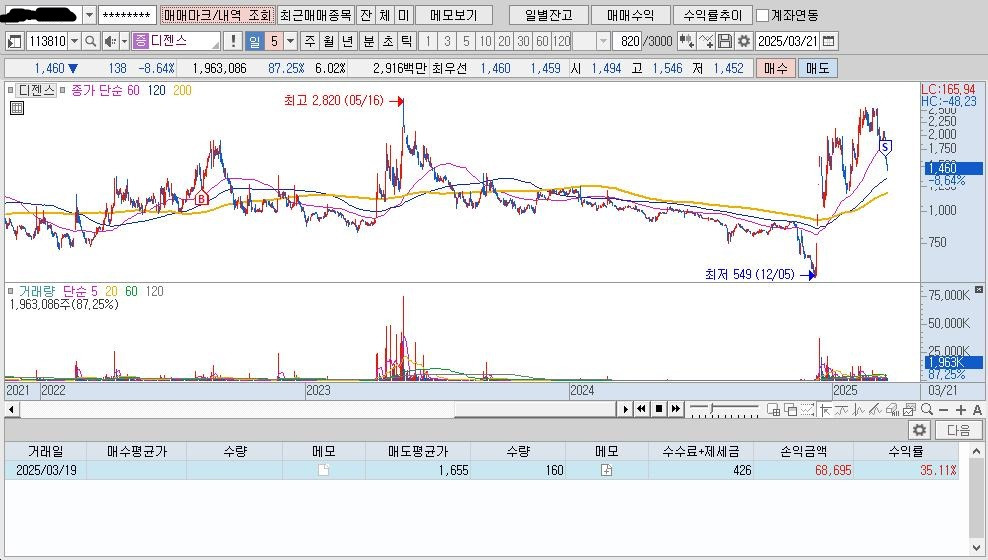Image resolution: width=988 pixels, height=560 pixels.
Task: Click the save chart floppy disk icon
Action: pyautogui.click(x=725, y=41)
